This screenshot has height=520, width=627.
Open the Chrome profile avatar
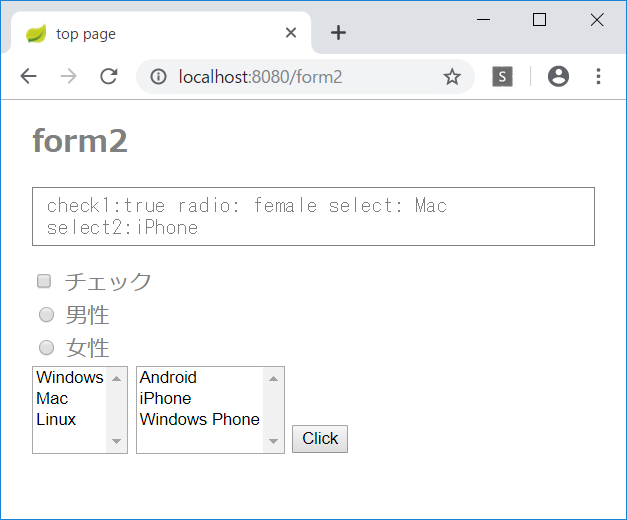tap(558, 77)
